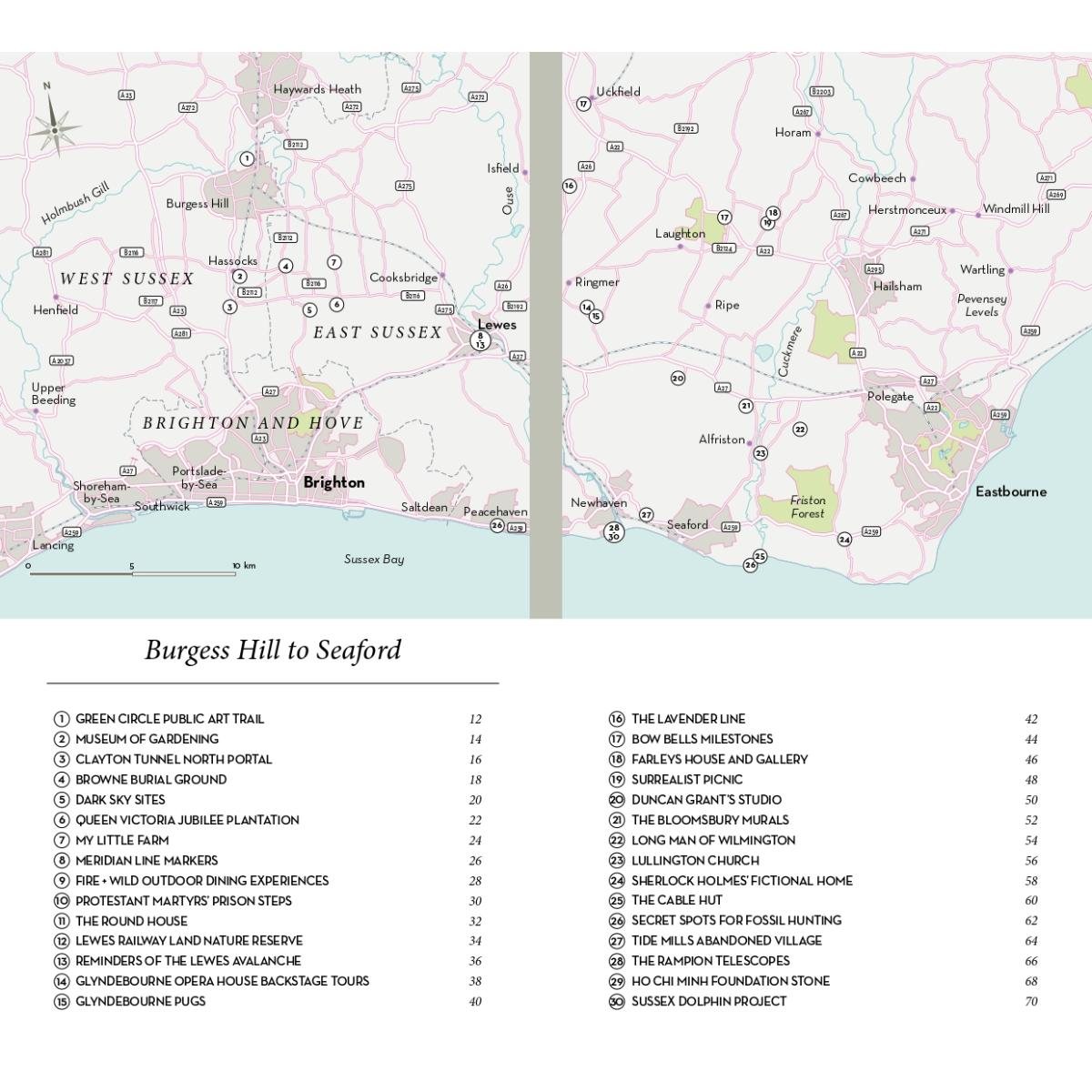The image size is (1092, 1092).
Task: Click page number 12 in the index
Action: (x=475, y=720)
